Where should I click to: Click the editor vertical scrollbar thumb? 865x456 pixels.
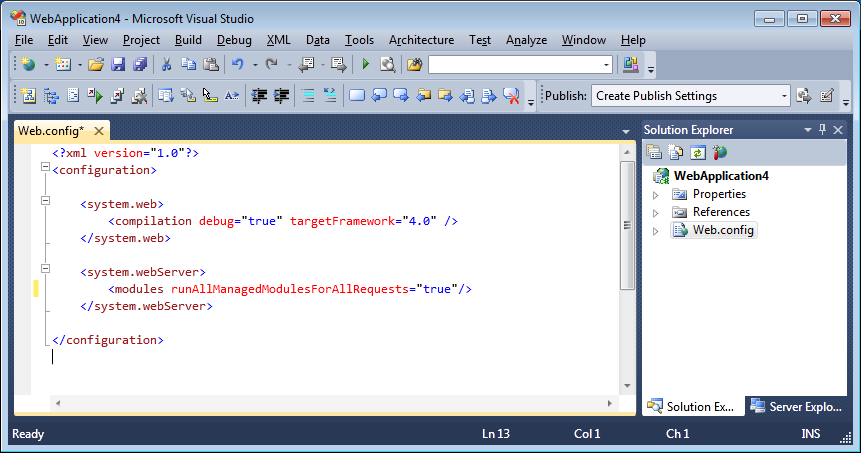coord(627,226)
